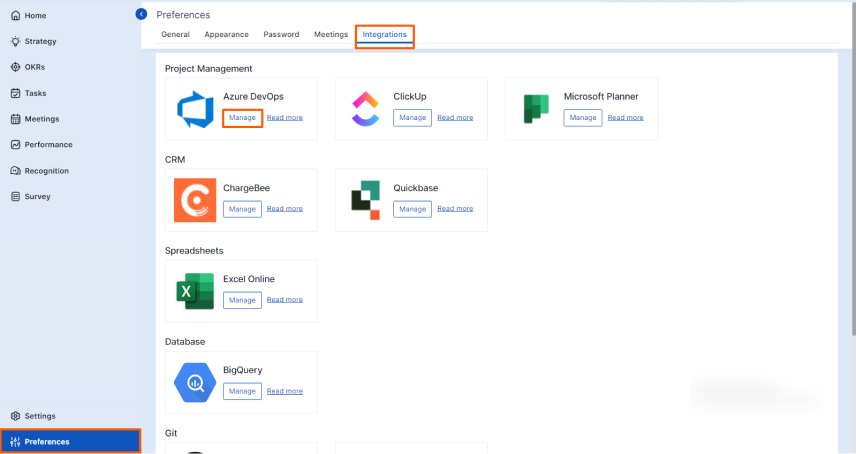The width and height of the screenshot is (856, 454).
Task: Manage the Azure DevOps integration
Action: (x=242, y=118)
